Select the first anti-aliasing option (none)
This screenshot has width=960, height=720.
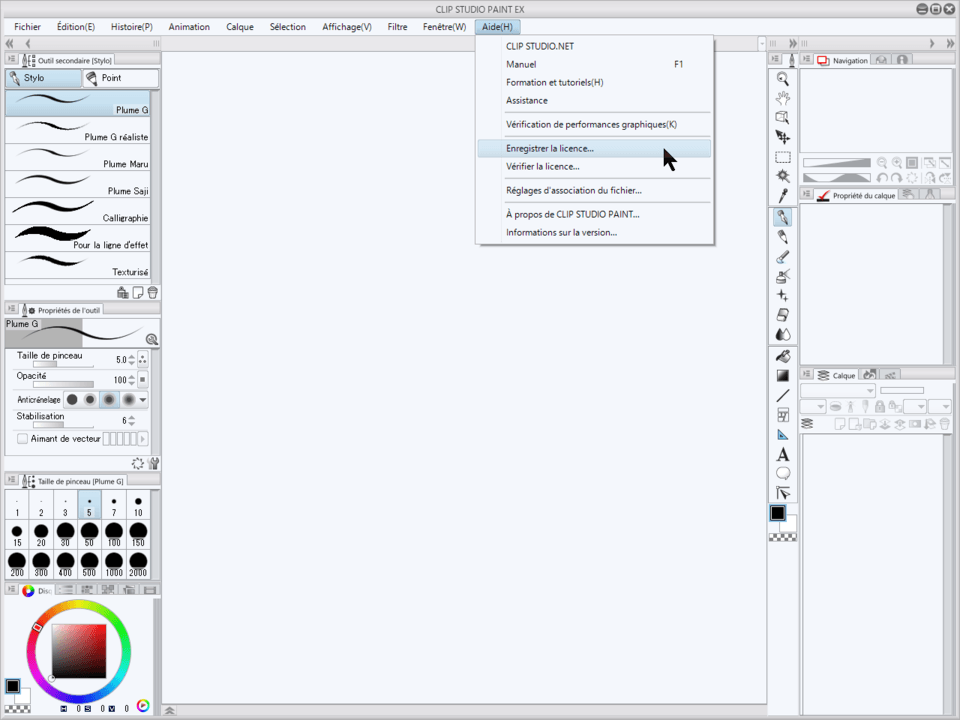point(72,400)
